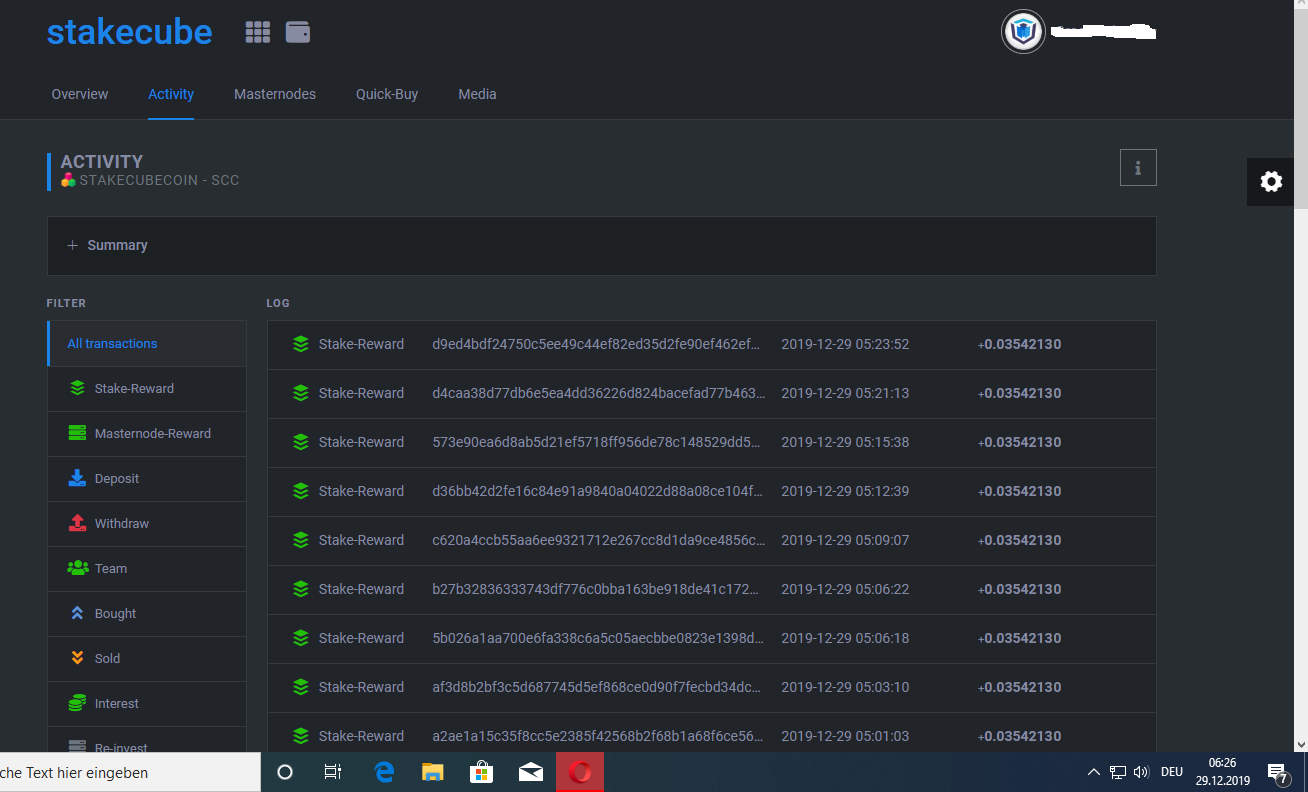Viewport: 1308px width, 792px height.
Task: Click the Withdraw filter icon
Action: [77, 524]
